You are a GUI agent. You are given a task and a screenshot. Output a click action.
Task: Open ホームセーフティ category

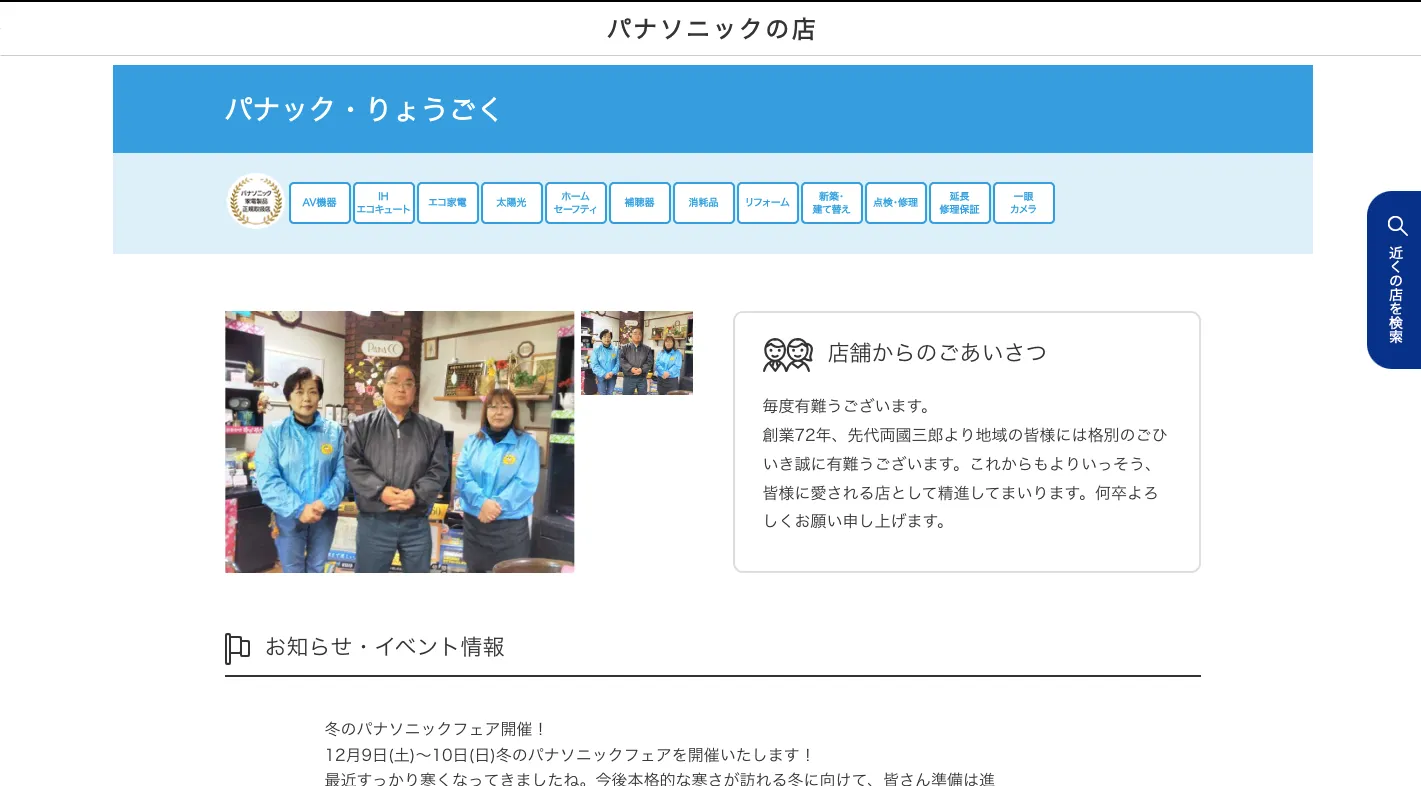point(576,203)
